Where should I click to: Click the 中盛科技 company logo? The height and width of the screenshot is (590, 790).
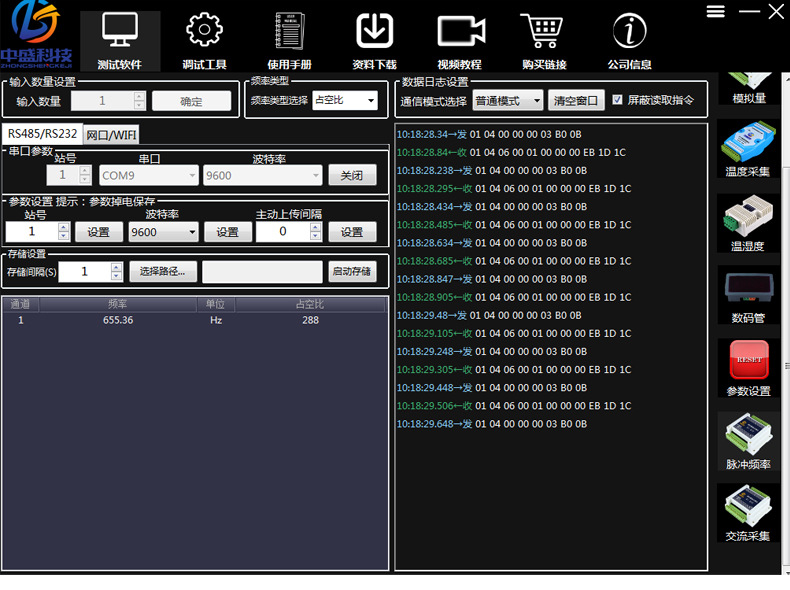click(36, 34)
